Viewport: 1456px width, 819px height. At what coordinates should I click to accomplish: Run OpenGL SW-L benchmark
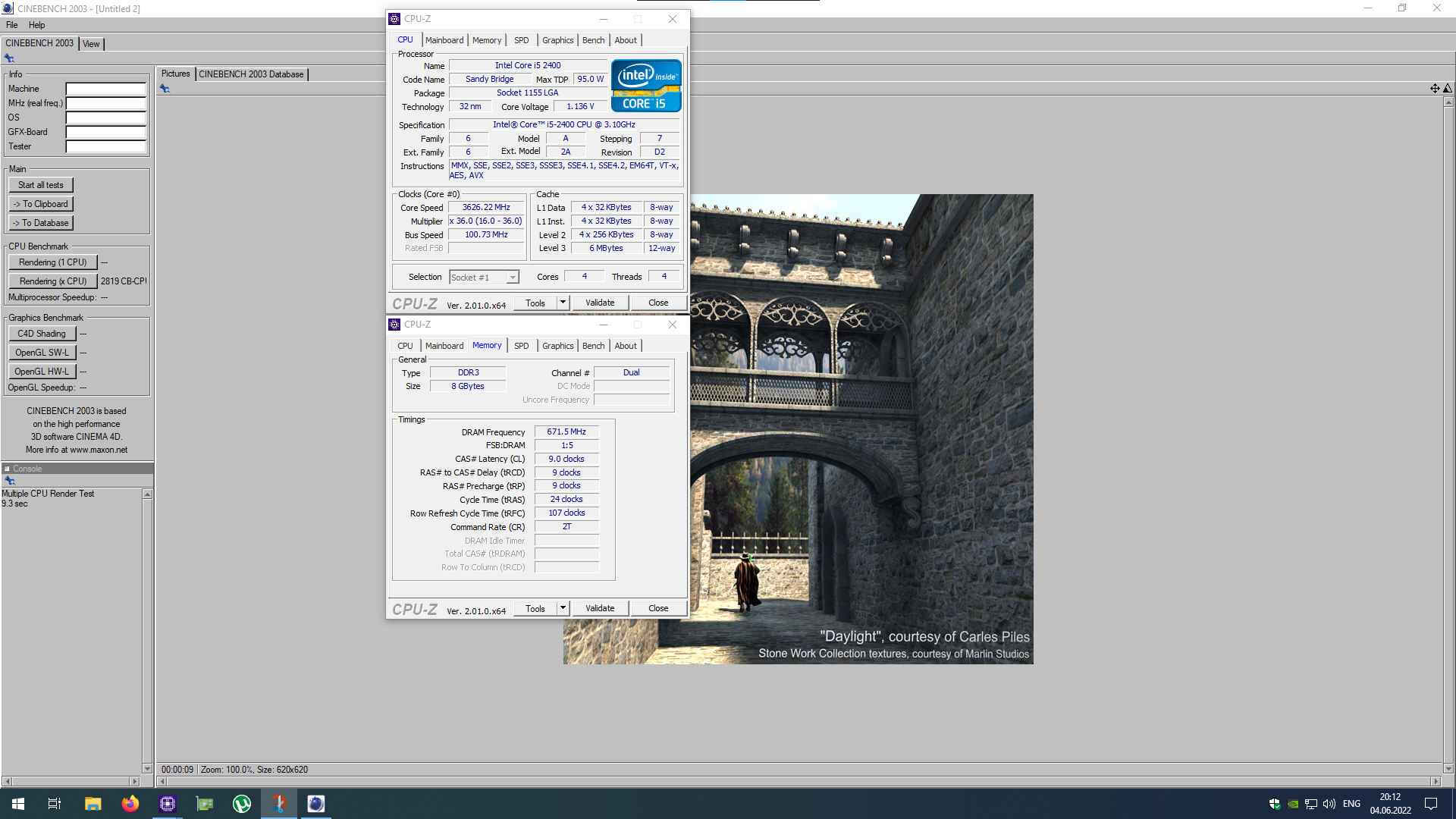pos(42,353)
